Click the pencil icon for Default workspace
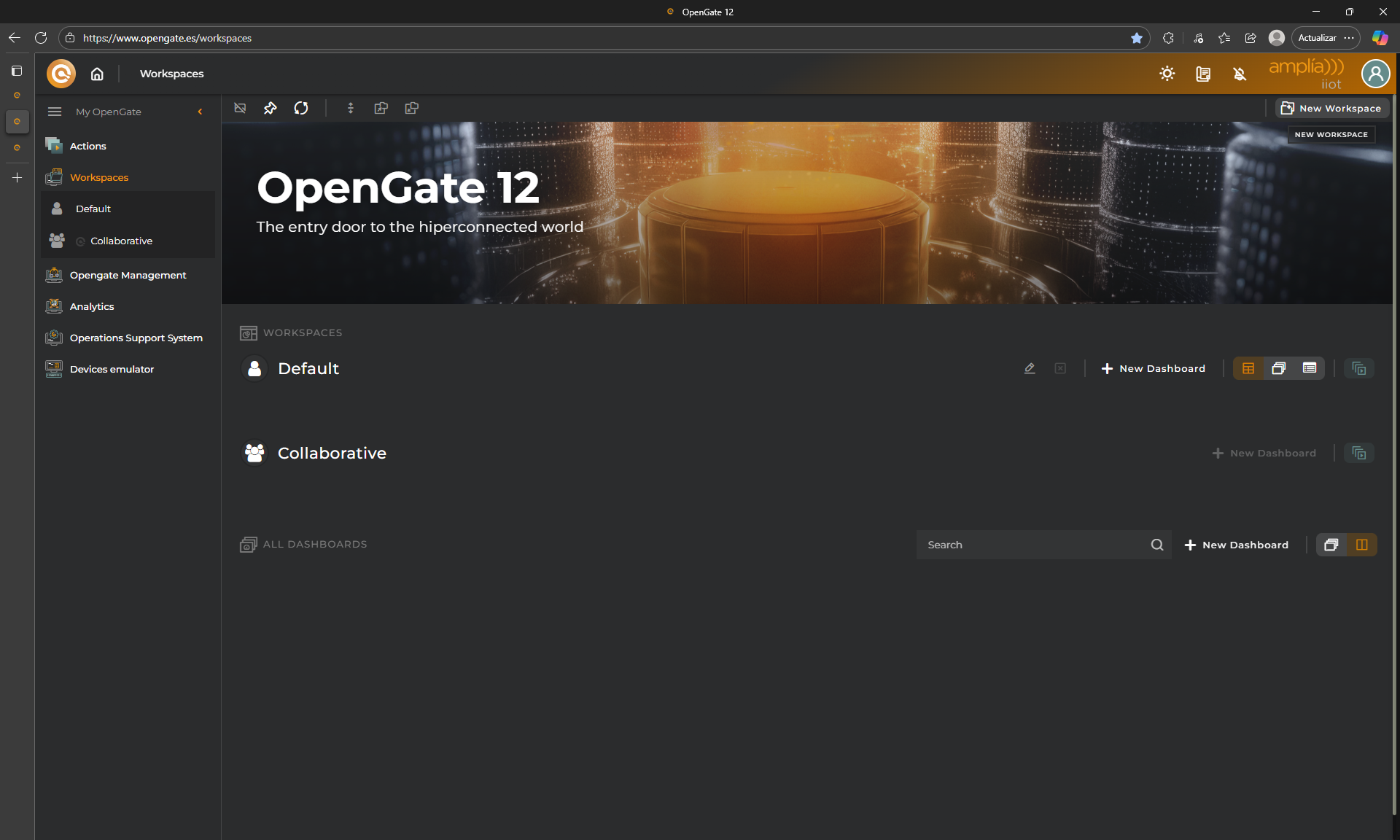The height and width of the screenshot is (840, 1400). pyautogui.click(x=1030, y=368)
